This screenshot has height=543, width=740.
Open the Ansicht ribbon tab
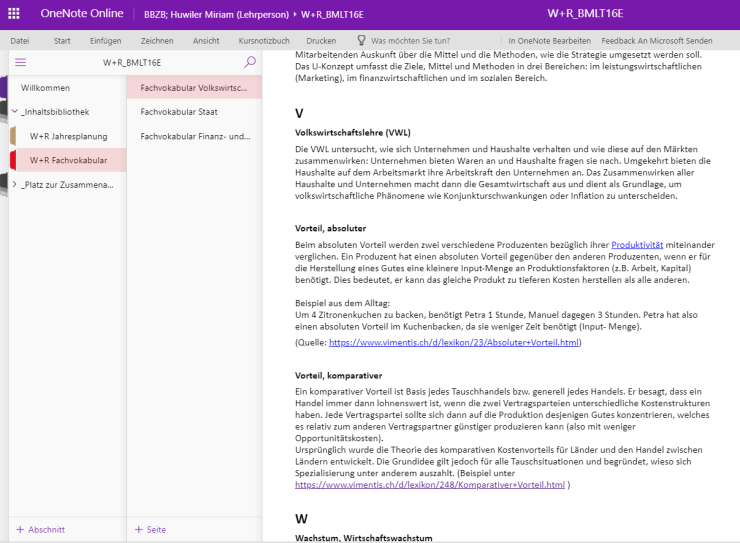[x=206, y=41]
